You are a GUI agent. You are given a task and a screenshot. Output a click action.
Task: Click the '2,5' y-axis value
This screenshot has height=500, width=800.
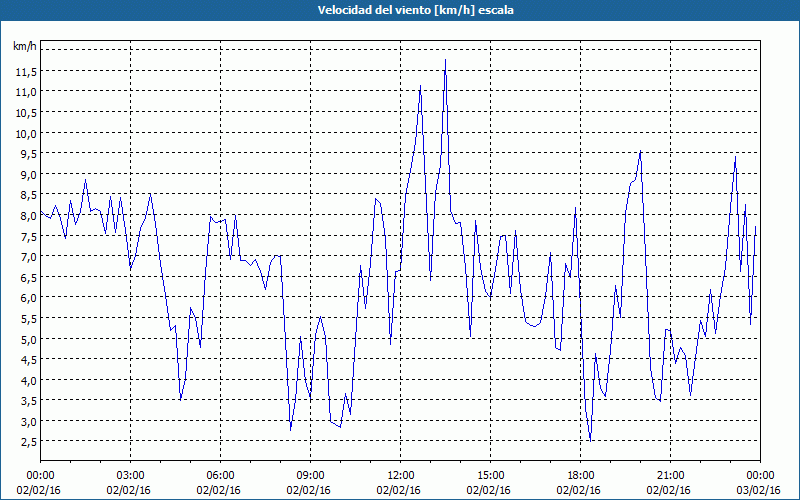click(28, 442)
